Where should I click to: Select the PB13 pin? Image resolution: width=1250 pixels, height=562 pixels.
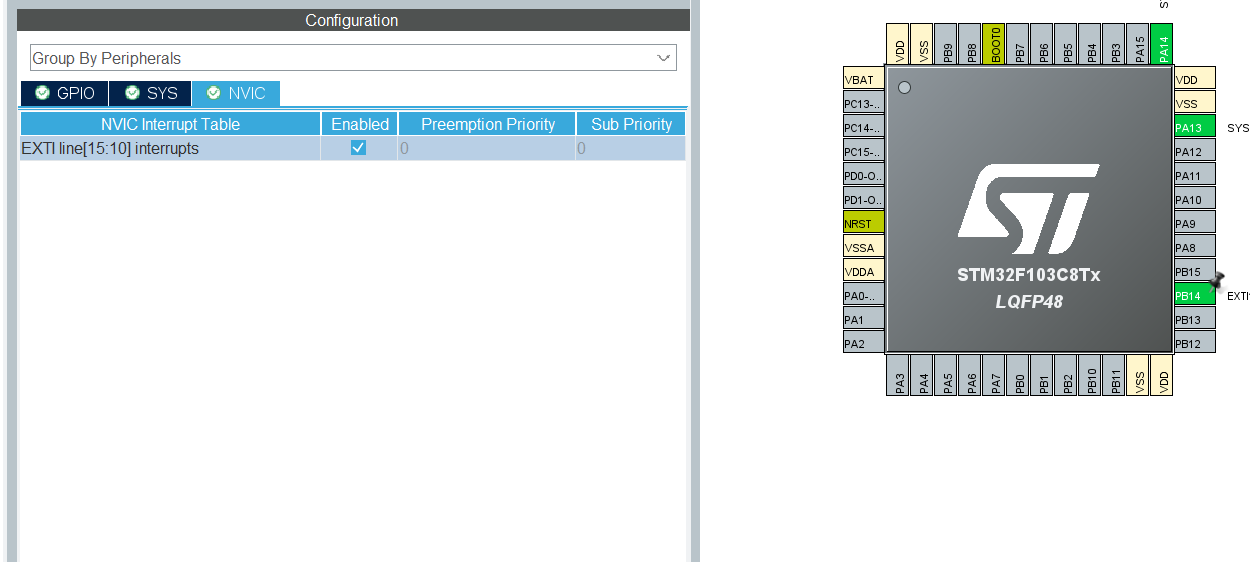[1195, 319]
